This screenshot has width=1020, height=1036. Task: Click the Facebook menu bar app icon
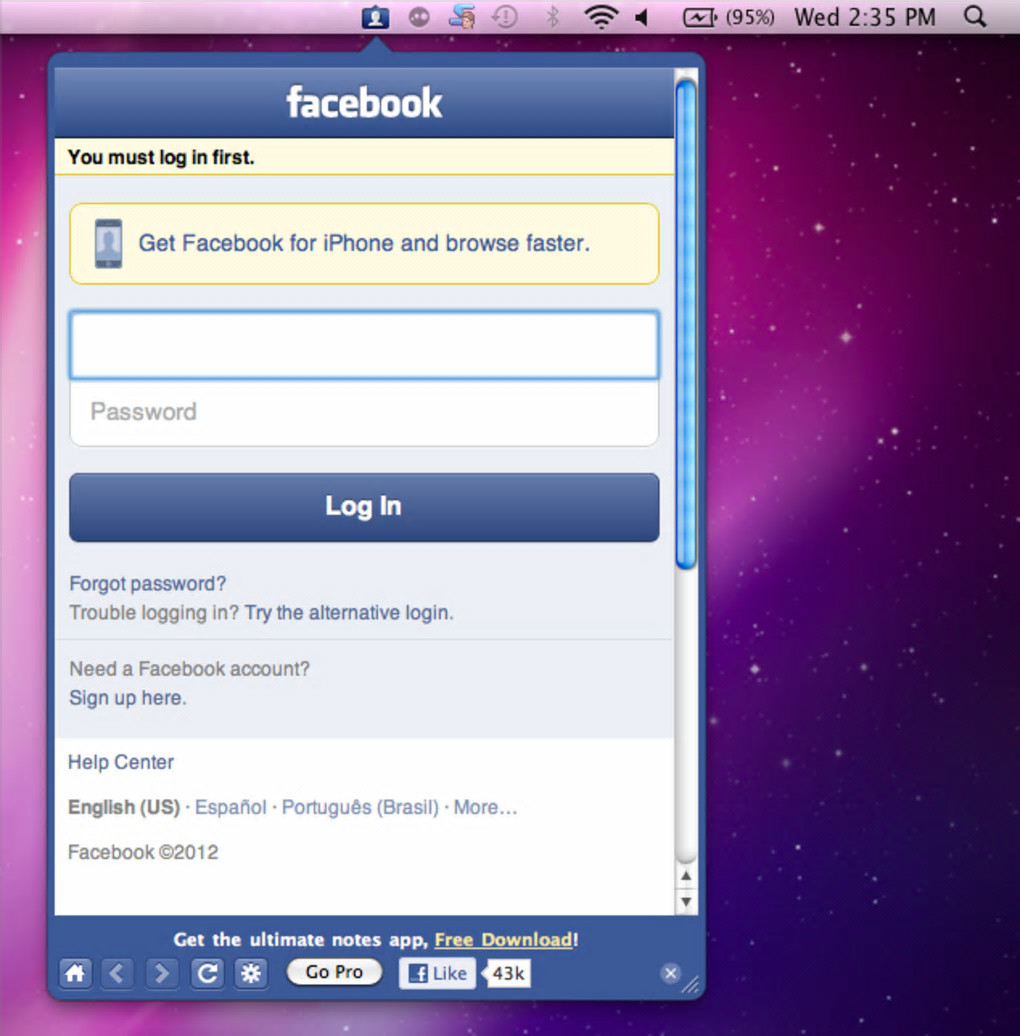375,17
